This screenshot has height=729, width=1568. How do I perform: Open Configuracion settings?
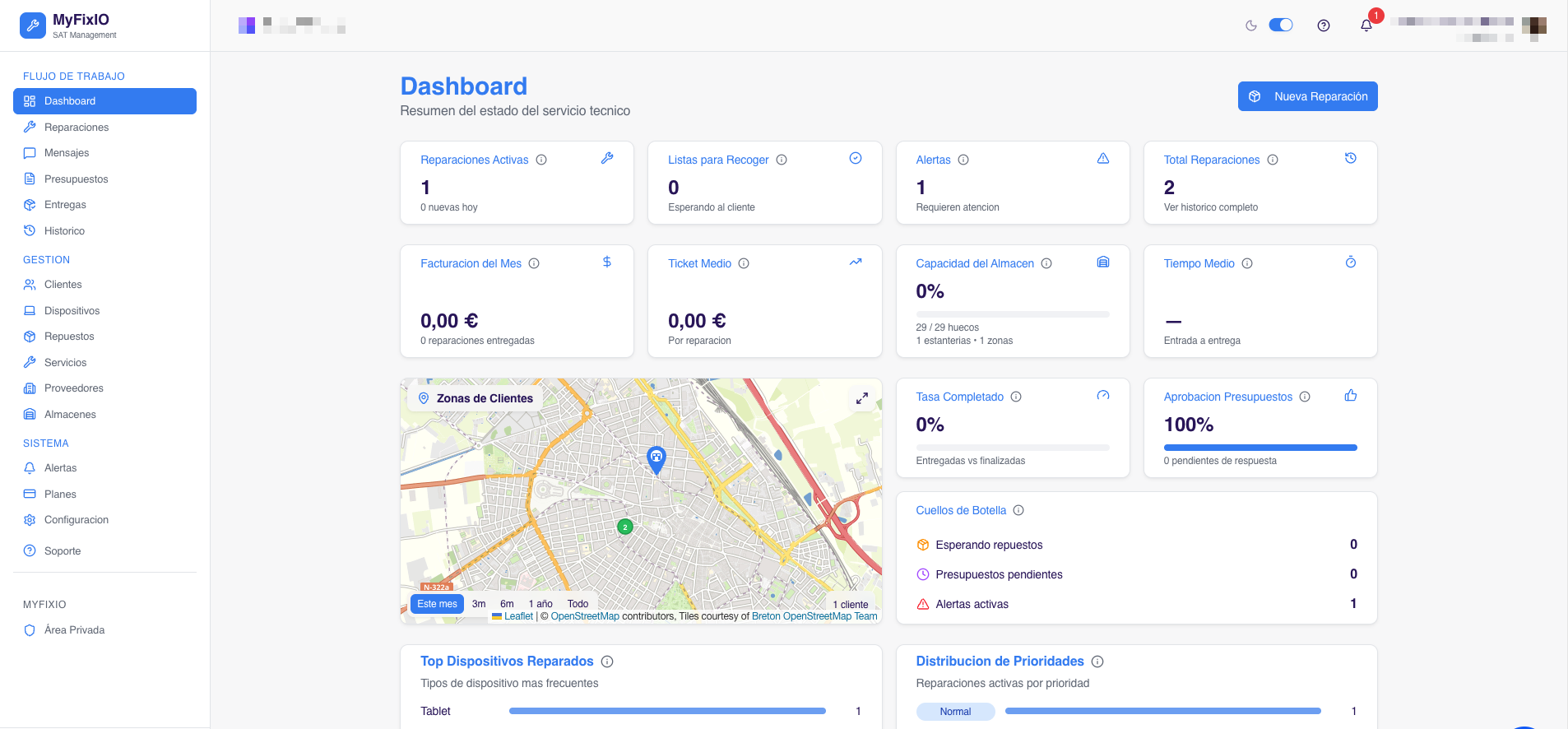coord(104,520)
